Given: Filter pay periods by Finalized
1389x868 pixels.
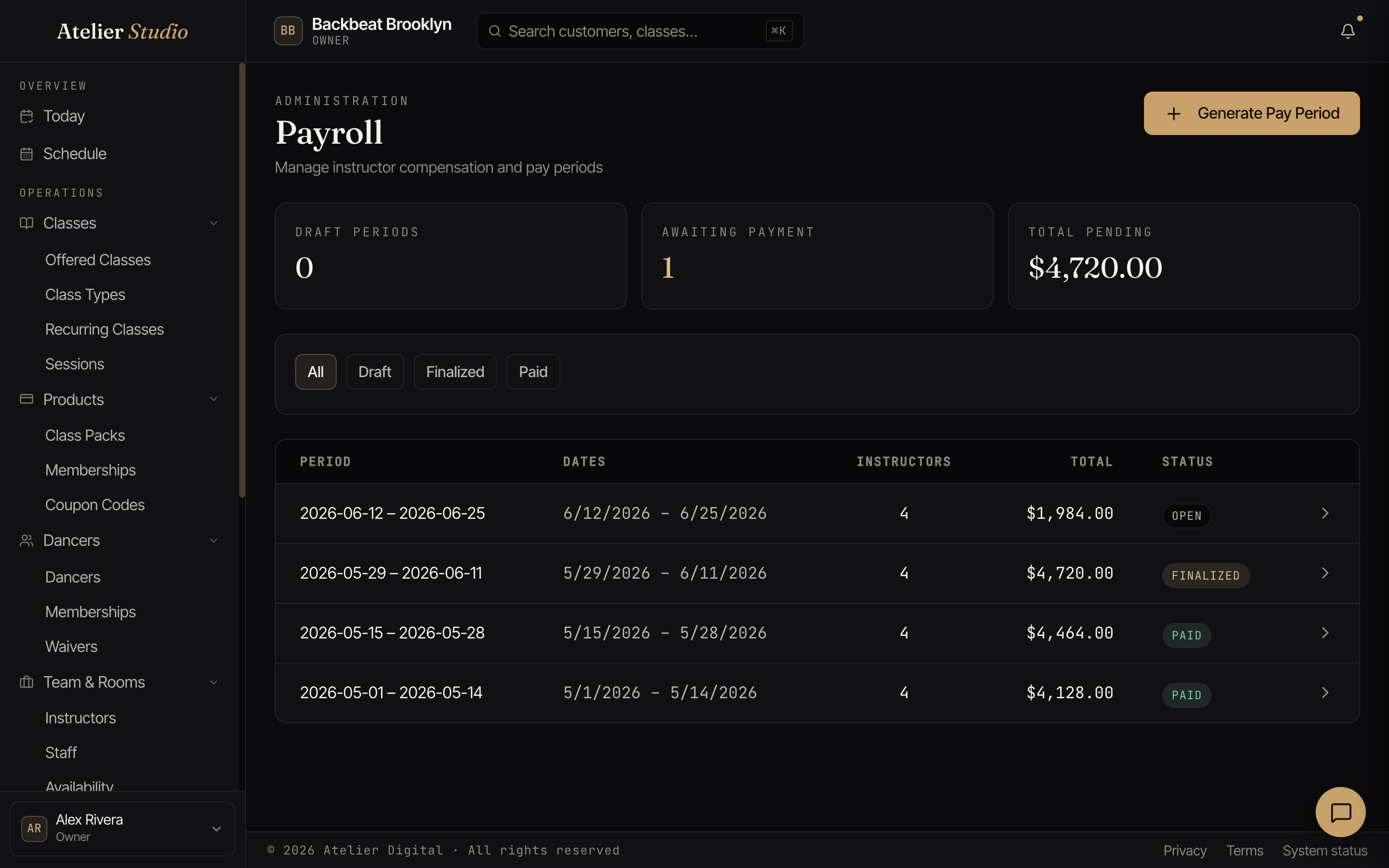Looking at the screenshot, I should click(x=455, y=372).
